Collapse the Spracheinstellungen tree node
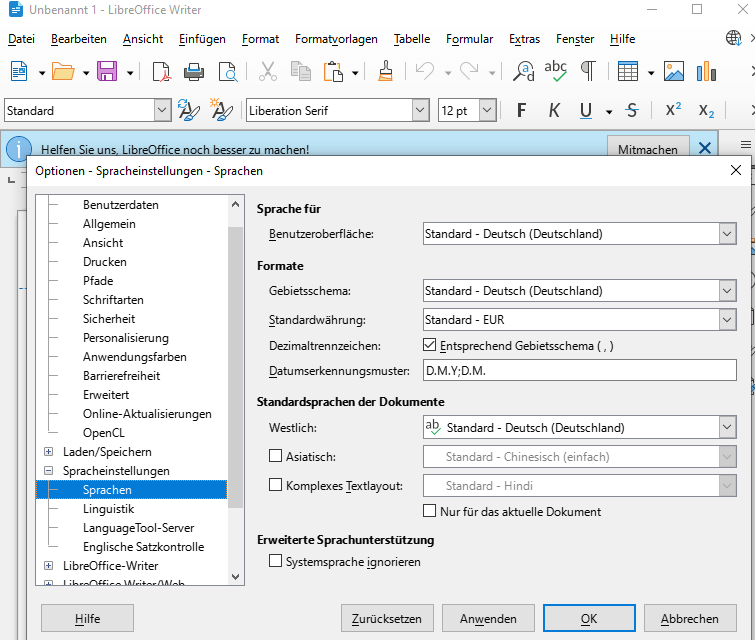The width and height of the screenshot is (755, 640). click(48, 470)
